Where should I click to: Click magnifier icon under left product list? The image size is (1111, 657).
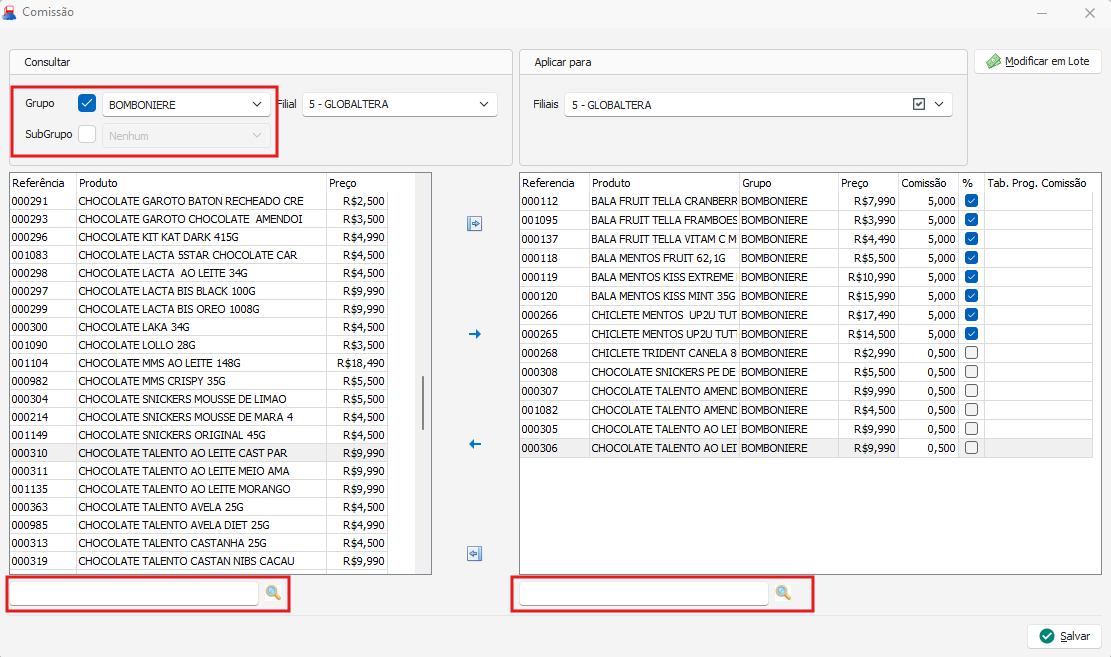273,594
